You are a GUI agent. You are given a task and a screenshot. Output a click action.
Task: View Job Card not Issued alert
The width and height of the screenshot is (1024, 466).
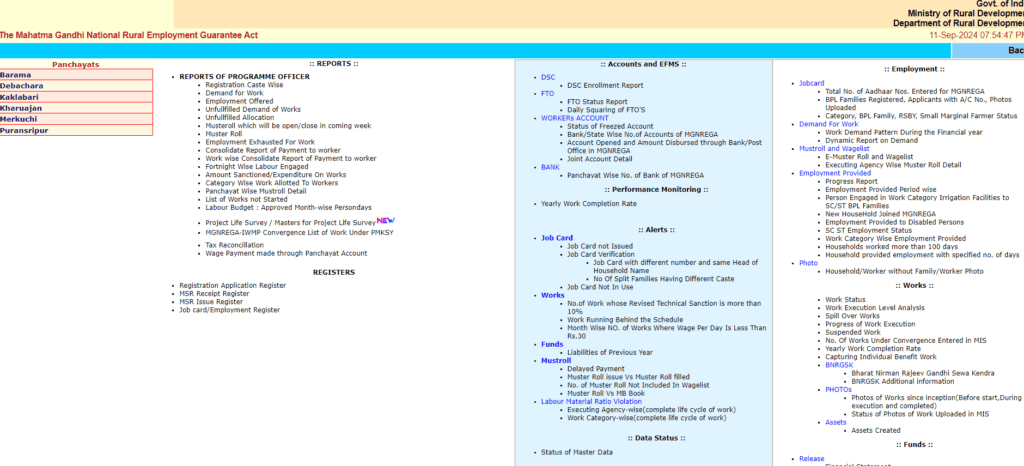600,246
